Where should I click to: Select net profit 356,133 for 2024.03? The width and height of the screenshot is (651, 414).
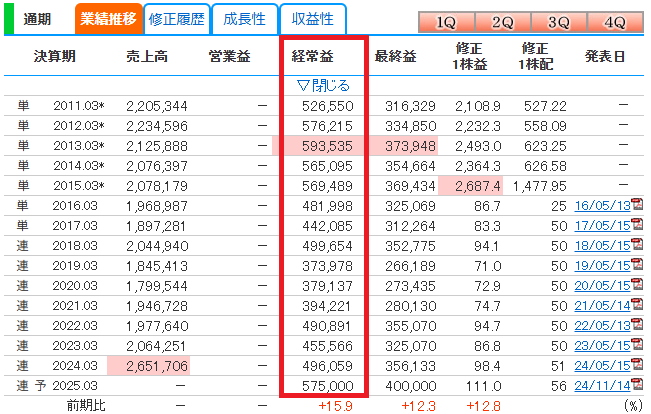[411, 366]
